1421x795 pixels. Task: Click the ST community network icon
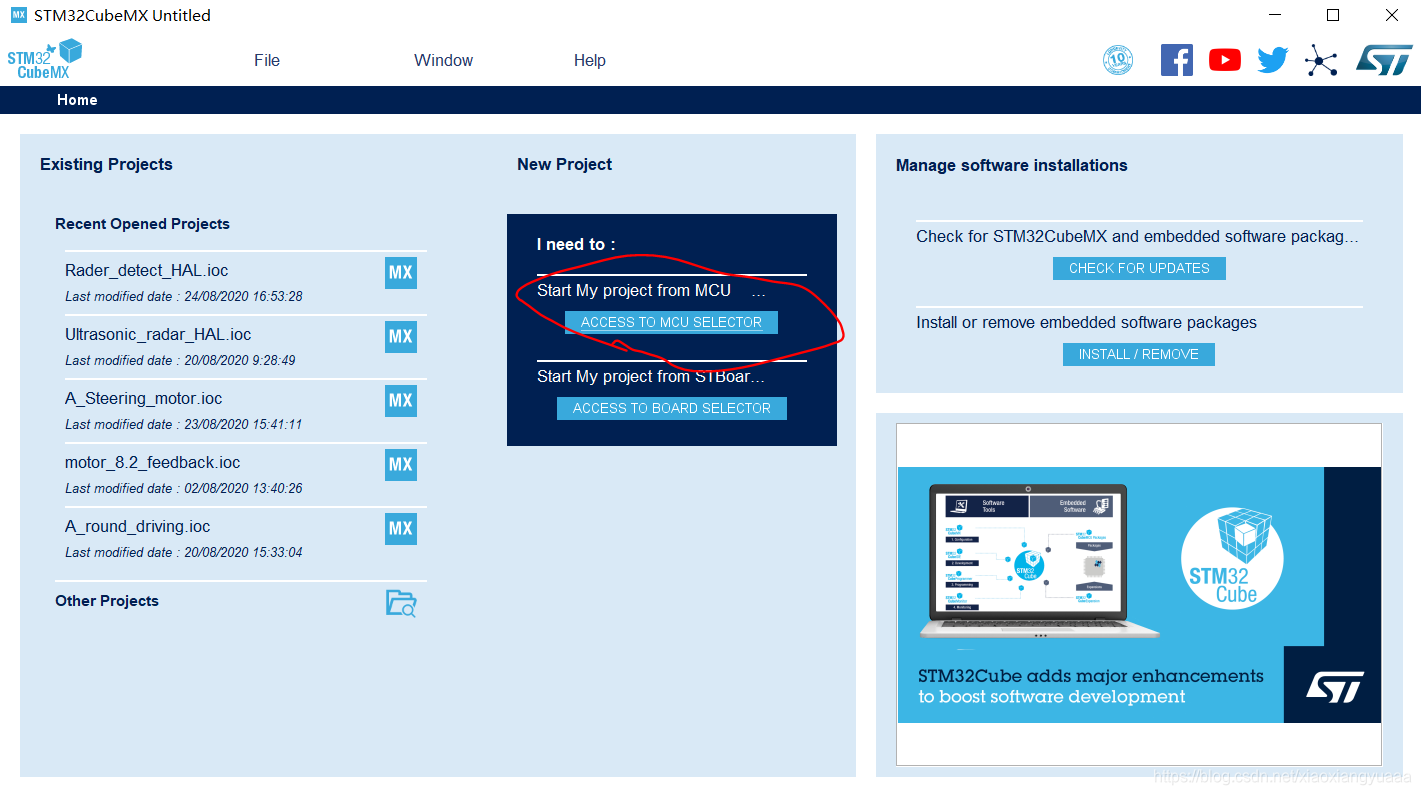coord(1321,60)
